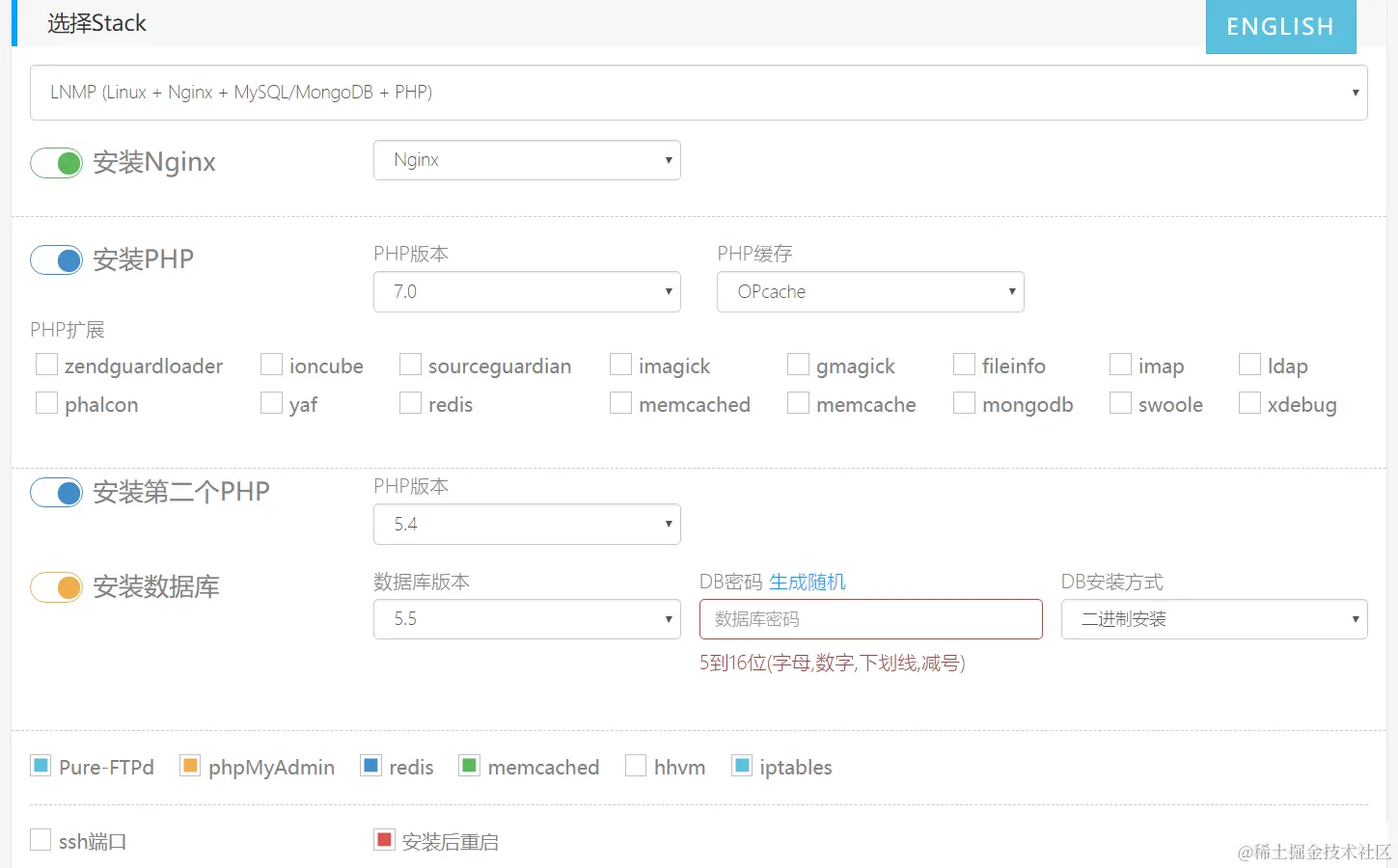Open the LNMP stack selection dropdown

coord(699,93)
